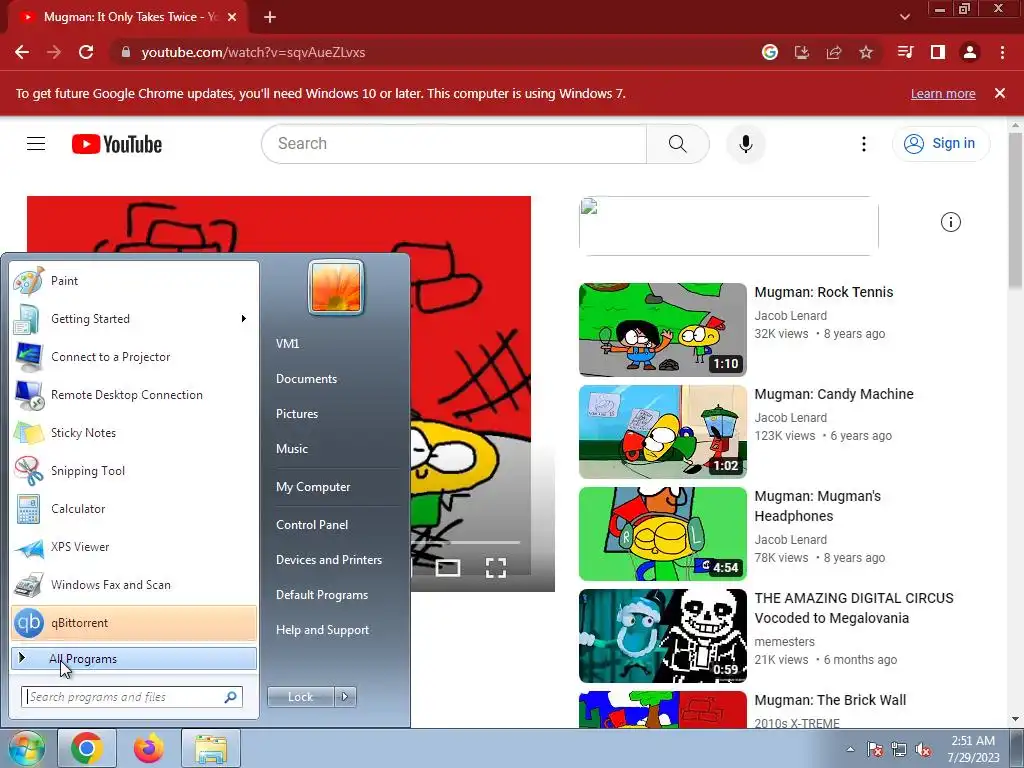
Task: Click the install/download icon in address bar
Action: point(802,52)
